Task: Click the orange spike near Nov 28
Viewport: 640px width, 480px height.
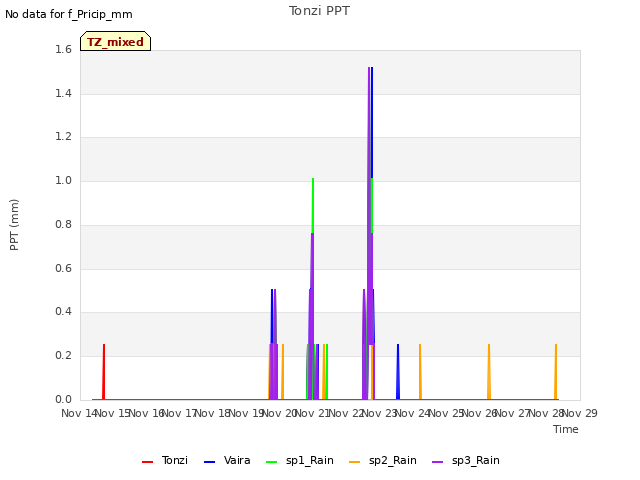Action: tap(556, 371)
